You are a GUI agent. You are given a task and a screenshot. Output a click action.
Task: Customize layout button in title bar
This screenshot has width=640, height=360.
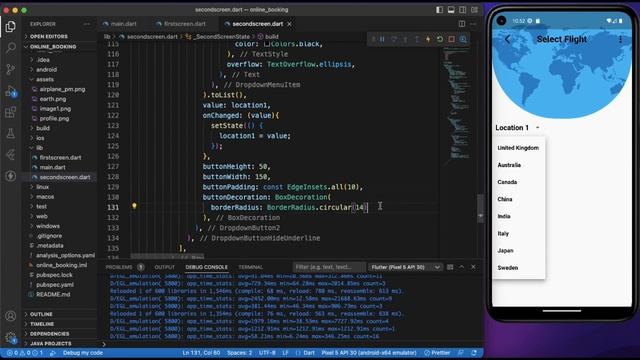tap(474, 10)
